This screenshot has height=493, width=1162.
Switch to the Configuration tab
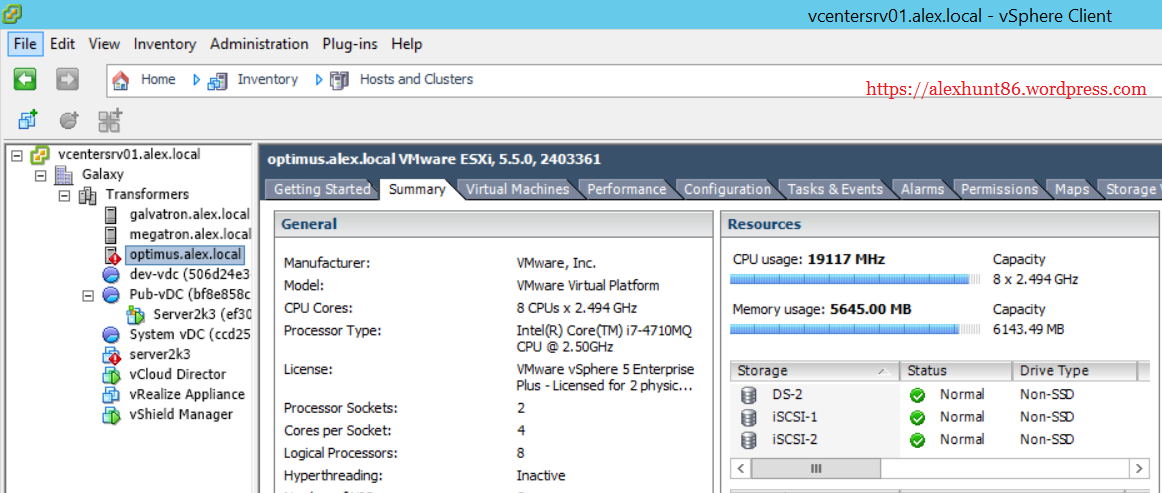click(727, 189)
